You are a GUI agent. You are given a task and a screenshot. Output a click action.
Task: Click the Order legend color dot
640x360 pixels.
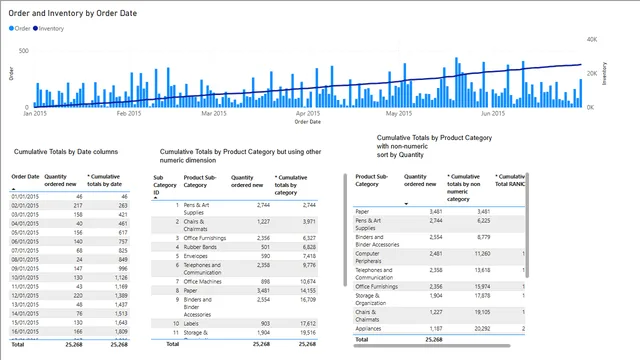coord(11,29)
